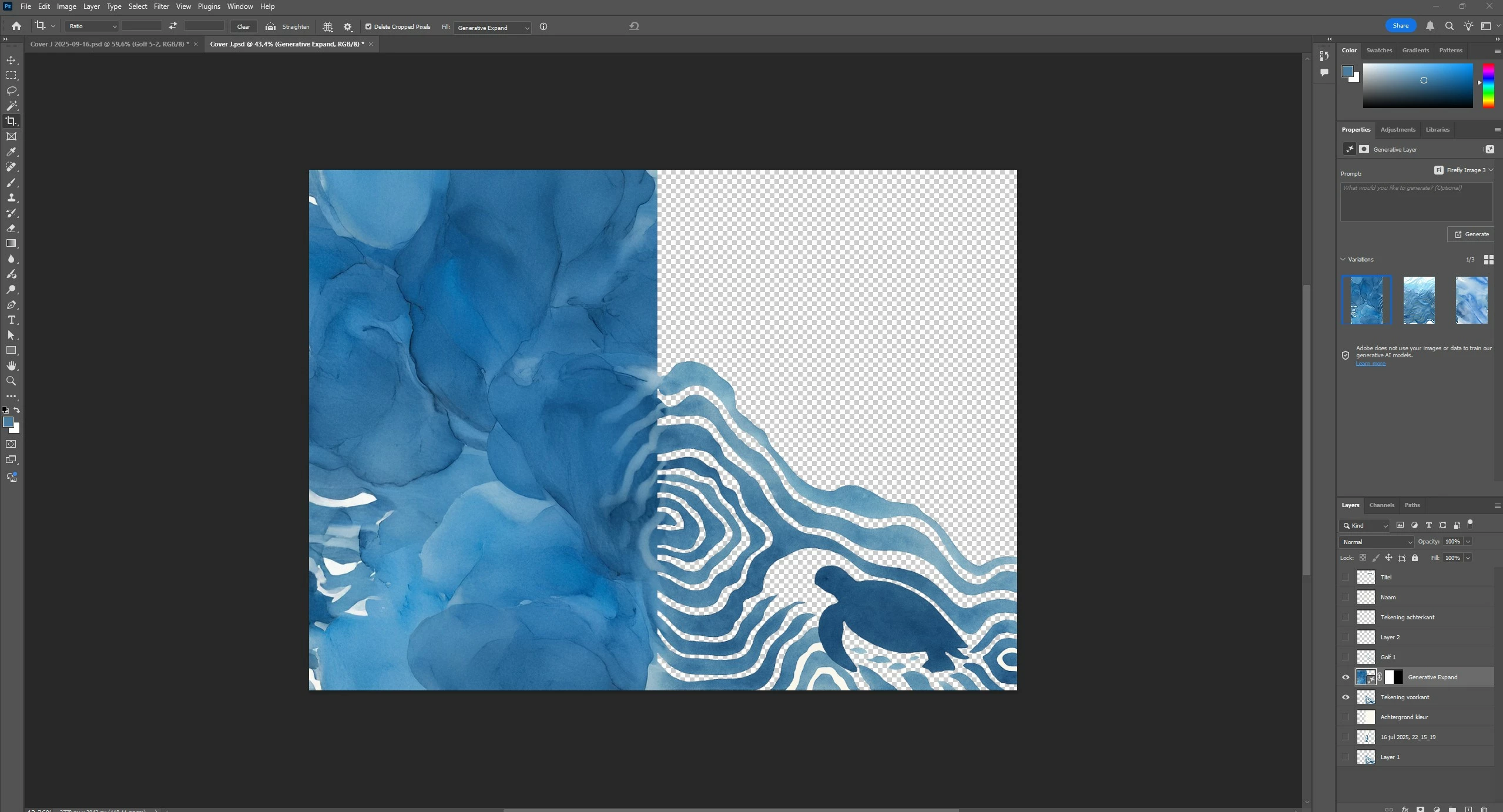Open the Normal blend mode dropdown

coord(1376,542)
